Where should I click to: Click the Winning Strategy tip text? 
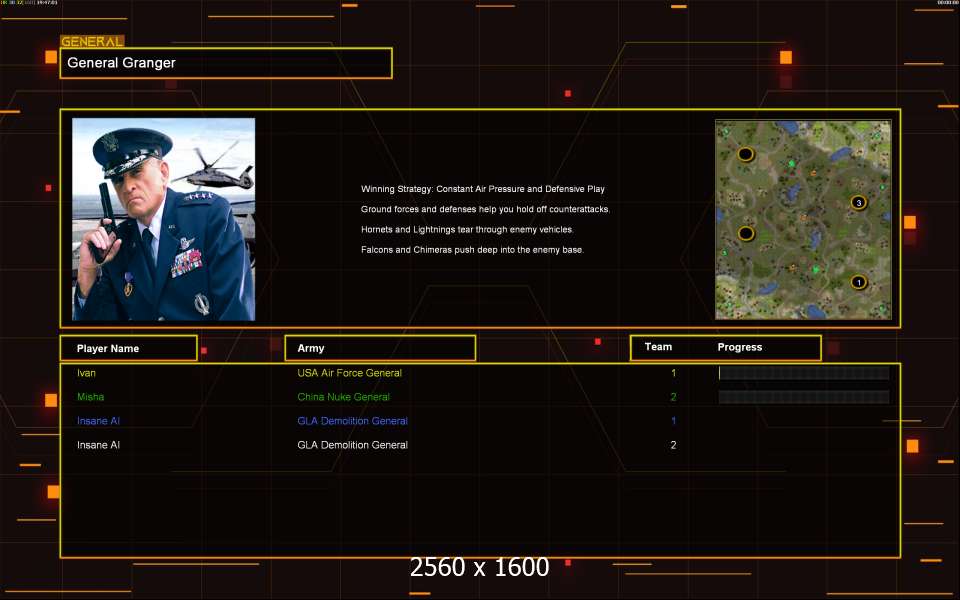(x=483, y=189)
